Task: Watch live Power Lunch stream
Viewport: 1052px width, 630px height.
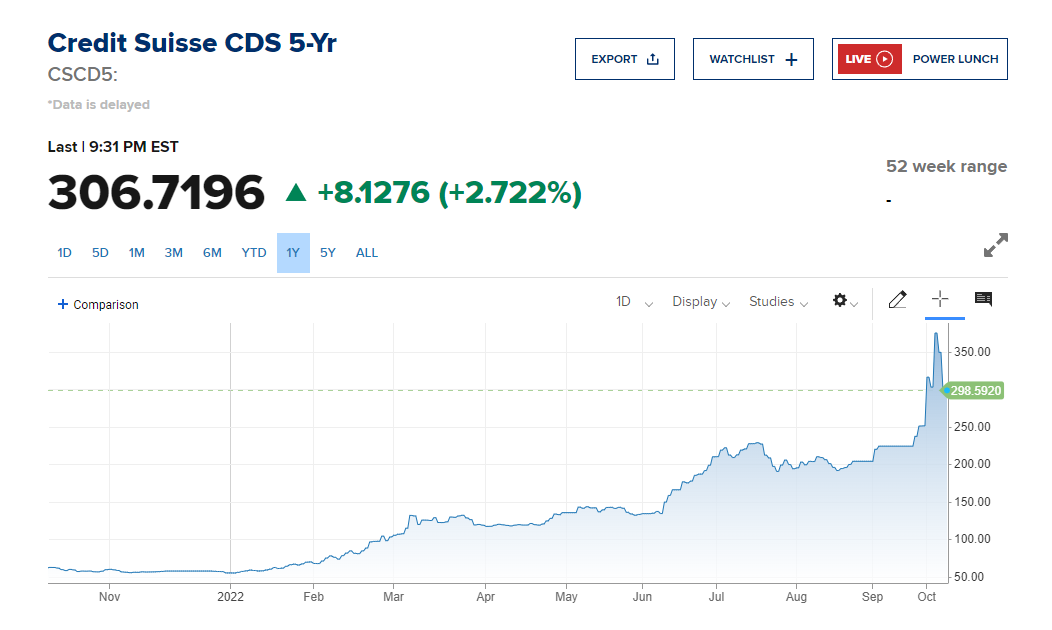Action: [x=919, y=59]
